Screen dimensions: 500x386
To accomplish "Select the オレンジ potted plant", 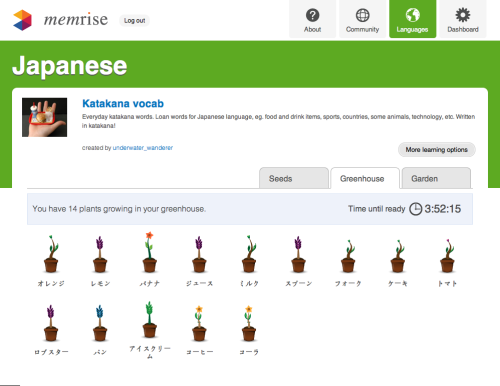I will (x=51, y=254).
